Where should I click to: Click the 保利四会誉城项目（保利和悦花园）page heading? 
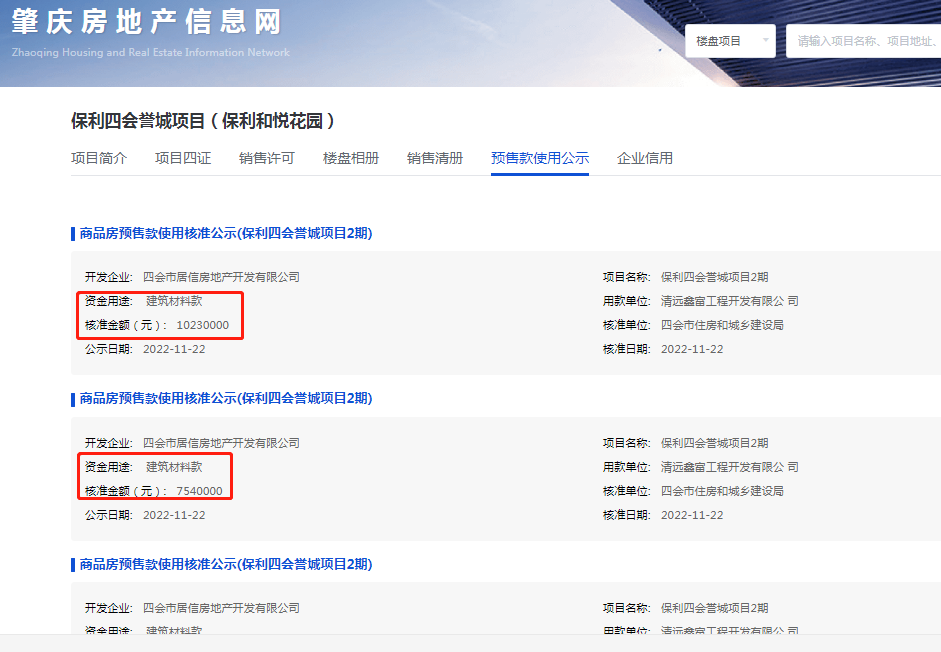click(x=203, y=121)
